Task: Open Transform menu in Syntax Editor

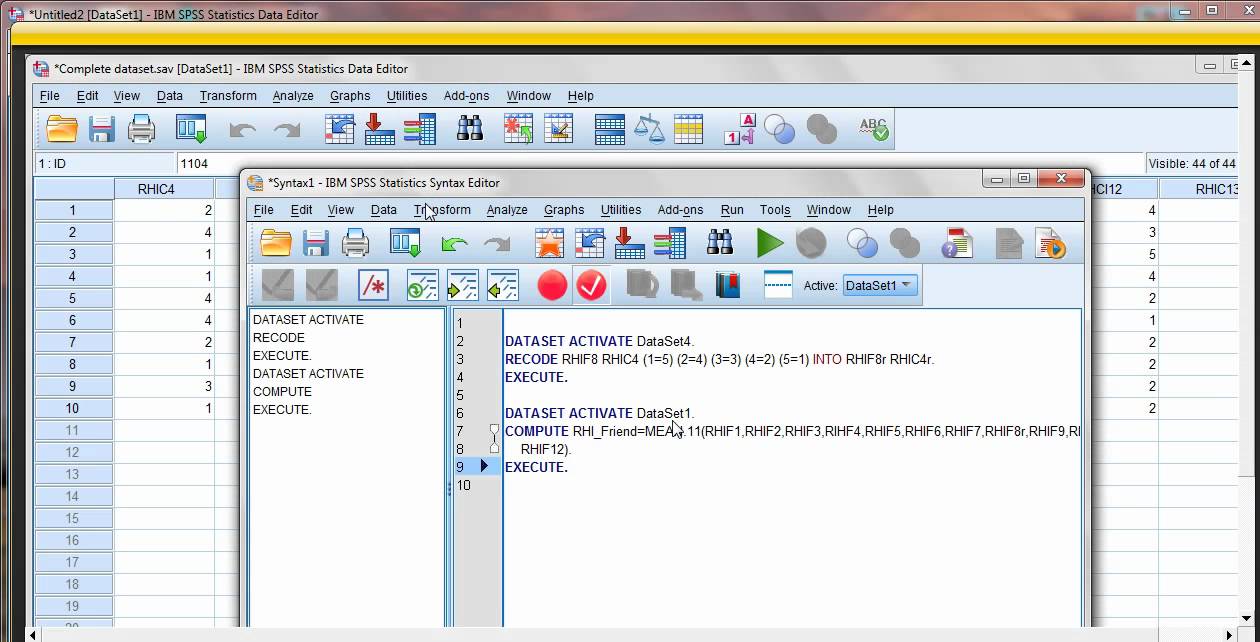Action: [x=442, y=210]
